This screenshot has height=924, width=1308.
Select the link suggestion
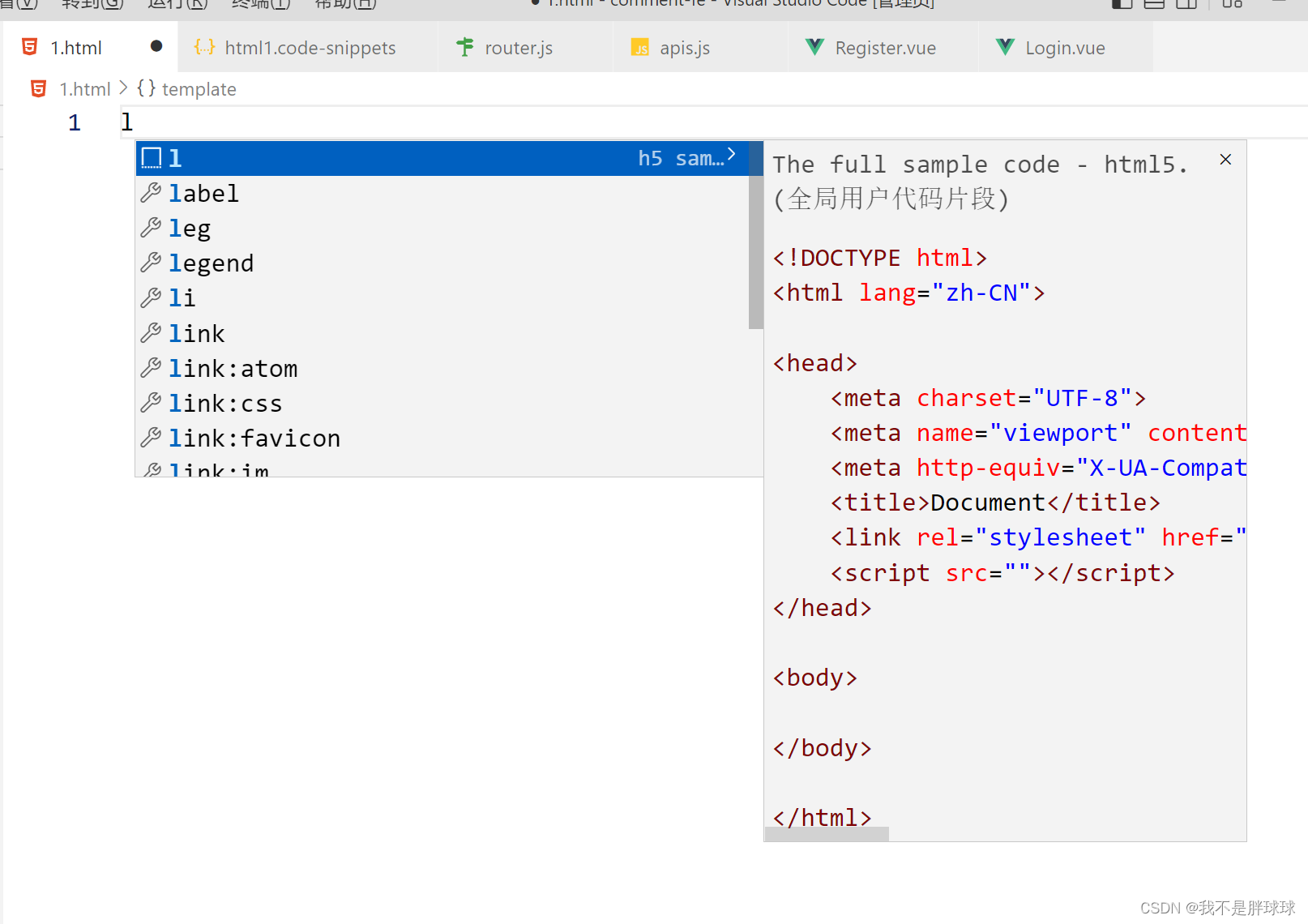(442, 334)
